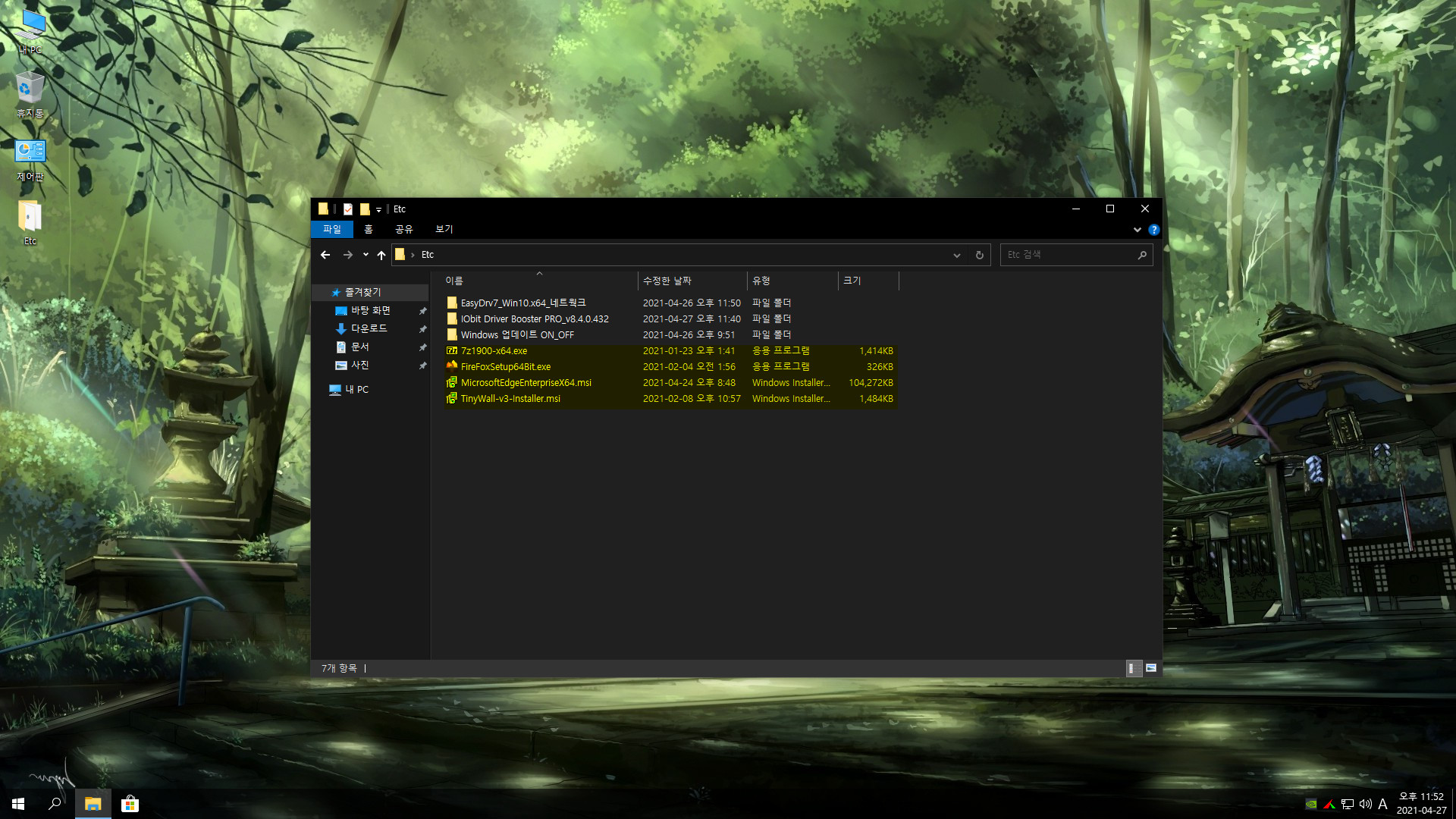Viewport: 1456px width, 819px height.
Task: Select the 휴지통 recycle bin desktop icon
Action: pyautogui.click(x=30, y=96)
